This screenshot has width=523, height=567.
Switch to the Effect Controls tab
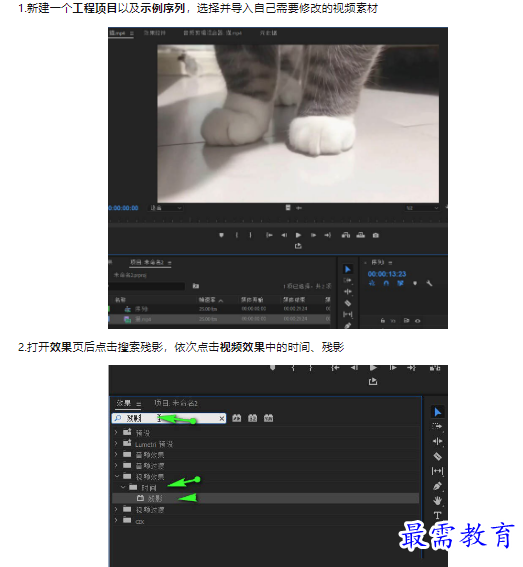click(154, 33)
